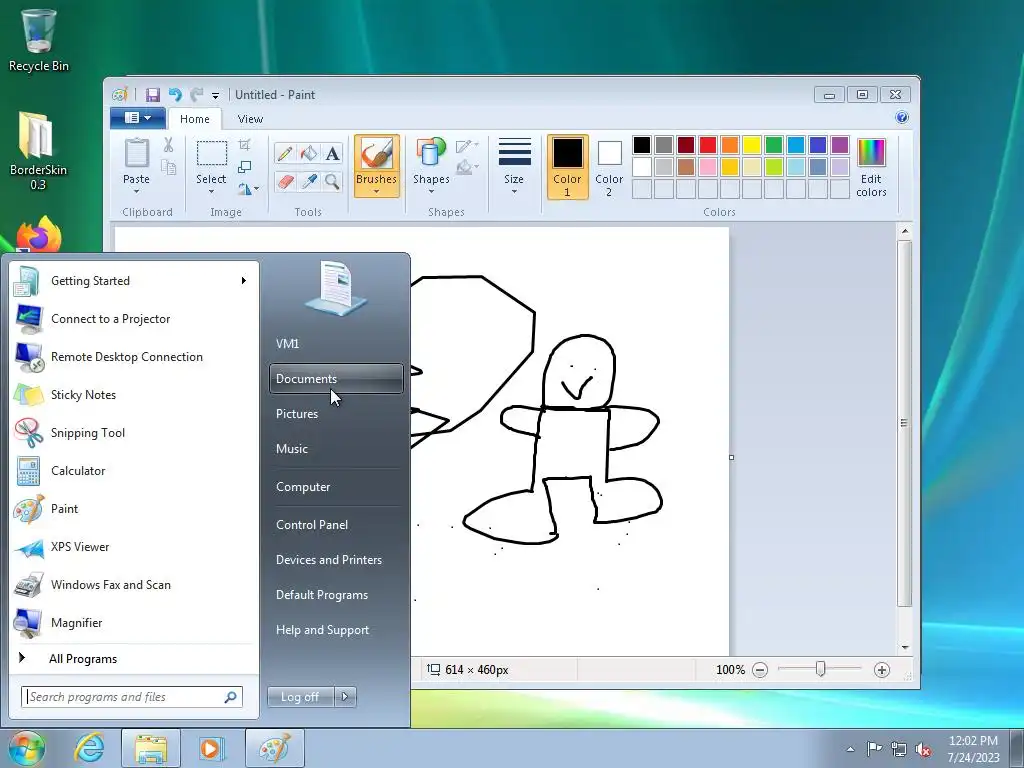This screenshot has width=1024, height=768.
Task: Click the Select rectangle tool icon
Action: tap(212, 153)
